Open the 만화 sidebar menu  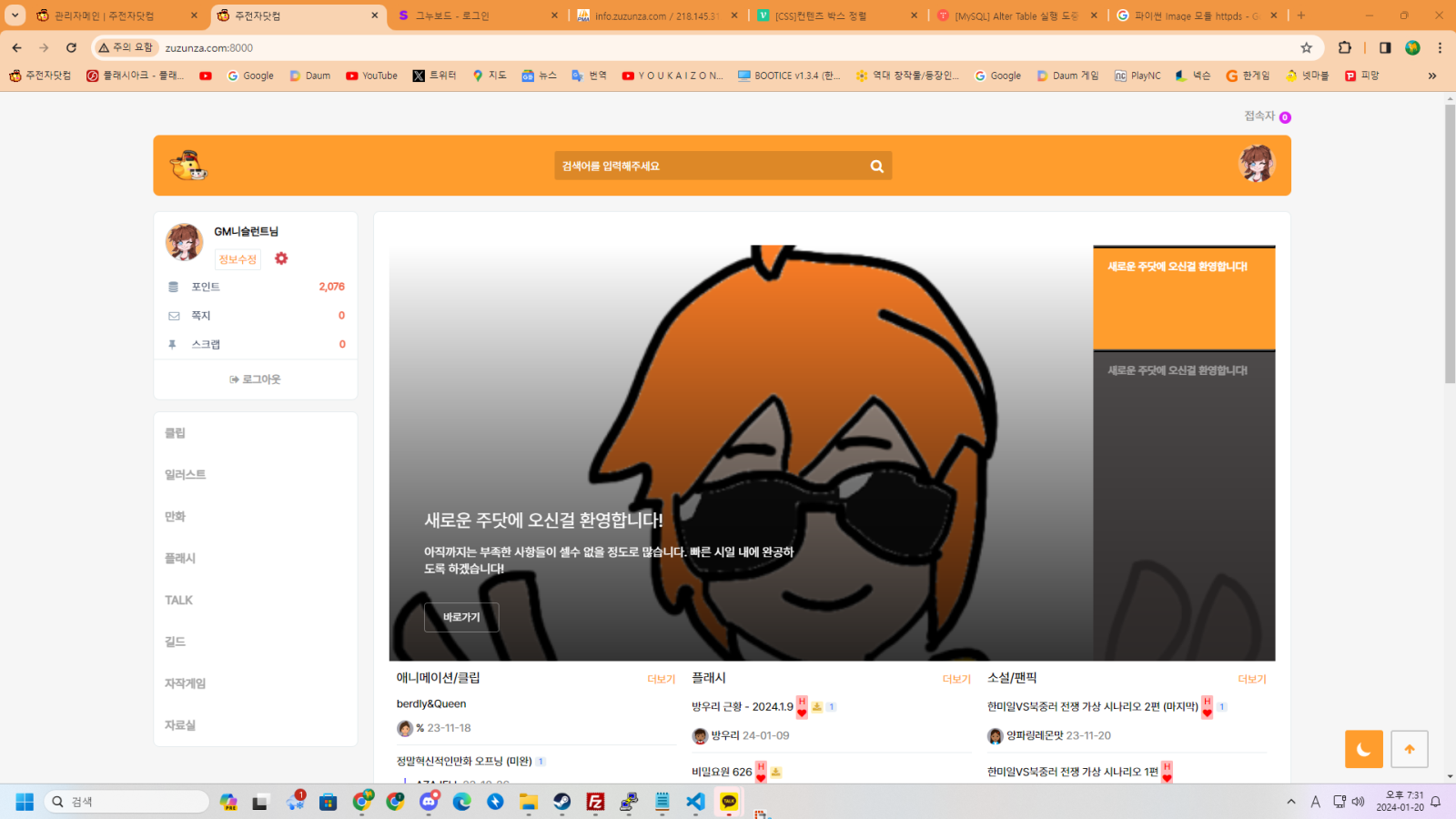(175, 516)
